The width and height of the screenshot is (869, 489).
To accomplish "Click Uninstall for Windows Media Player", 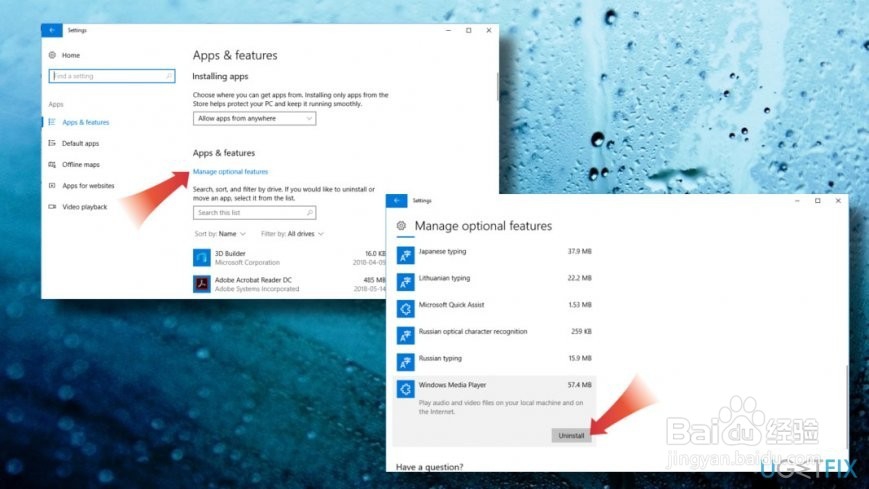I will coord(571,436).
